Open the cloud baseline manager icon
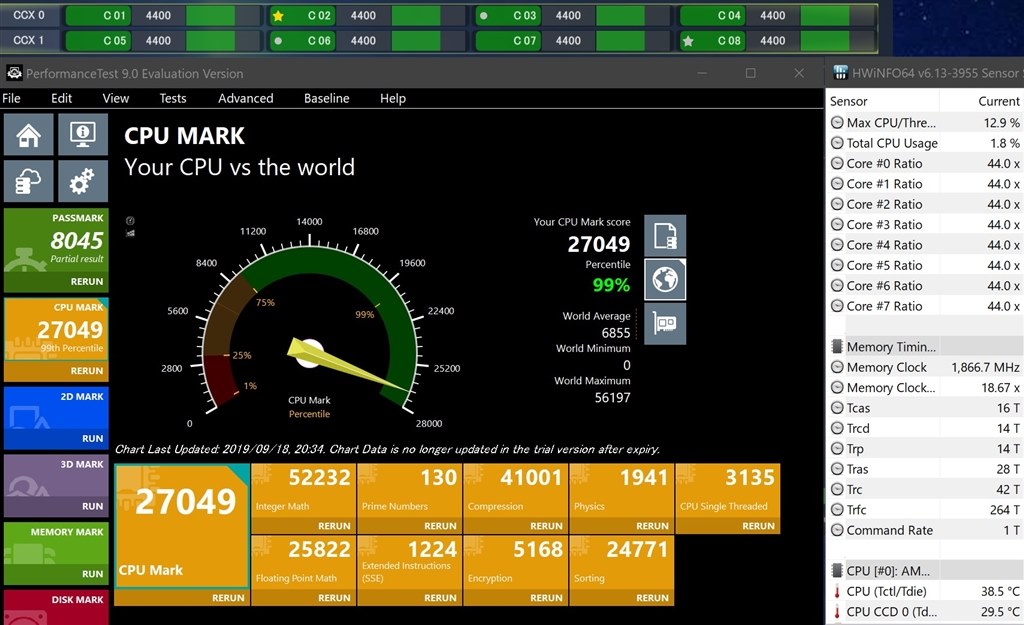1024x625 pixels. (x=29, y=181)
